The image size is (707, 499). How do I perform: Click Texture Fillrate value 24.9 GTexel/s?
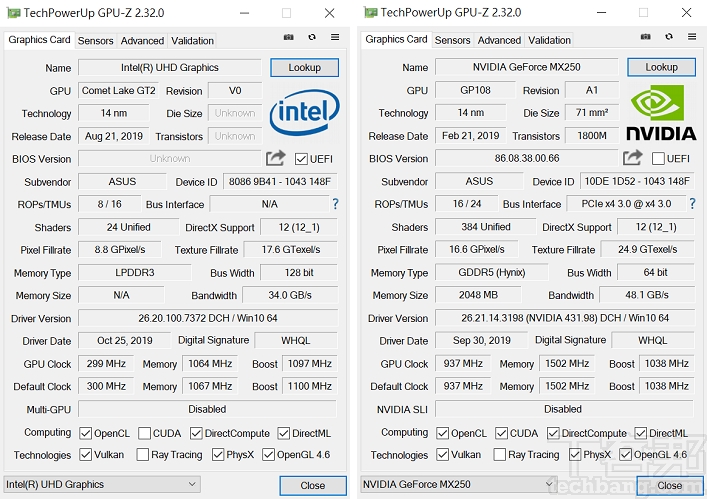click(x=647, y=249)
